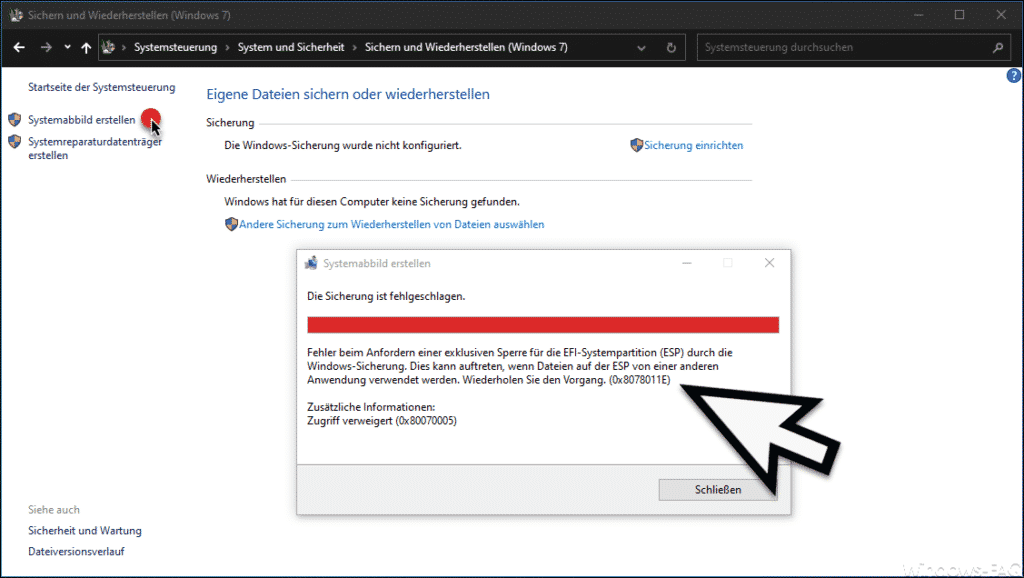Go forward with the forward arrow
Screen dimensions: 1024x578
[46, 47]
